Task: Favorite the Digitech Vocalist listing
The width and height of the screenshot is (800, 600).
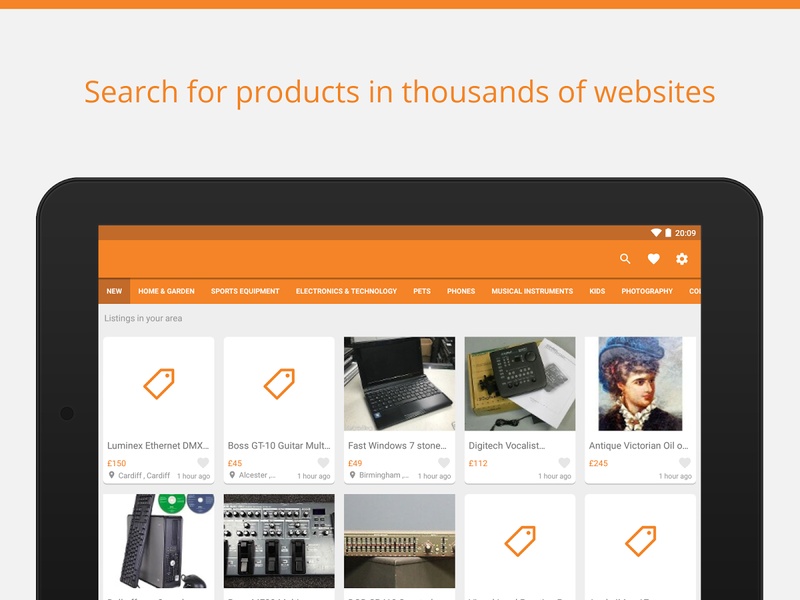Action: click(x=564, y=463)
